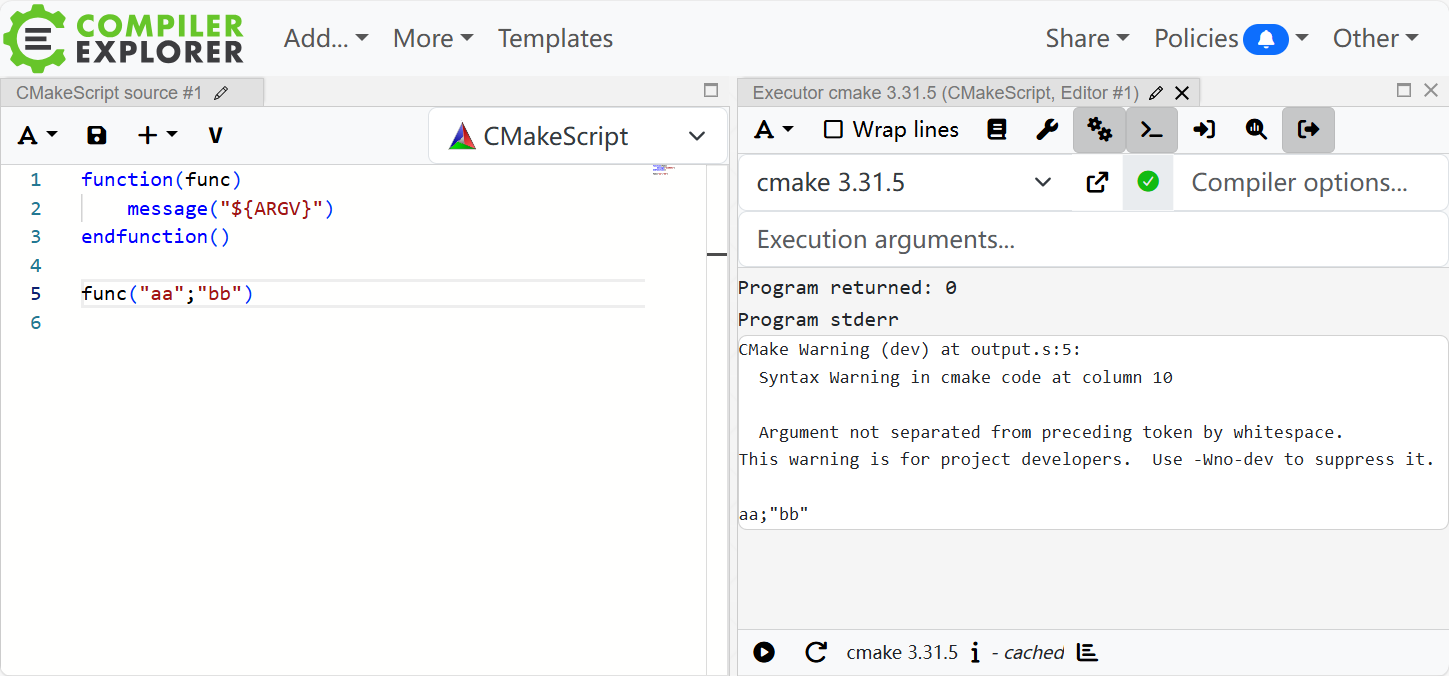Click the stdin input arrow icon
1449x676 pixels.
coord(1204,130)
